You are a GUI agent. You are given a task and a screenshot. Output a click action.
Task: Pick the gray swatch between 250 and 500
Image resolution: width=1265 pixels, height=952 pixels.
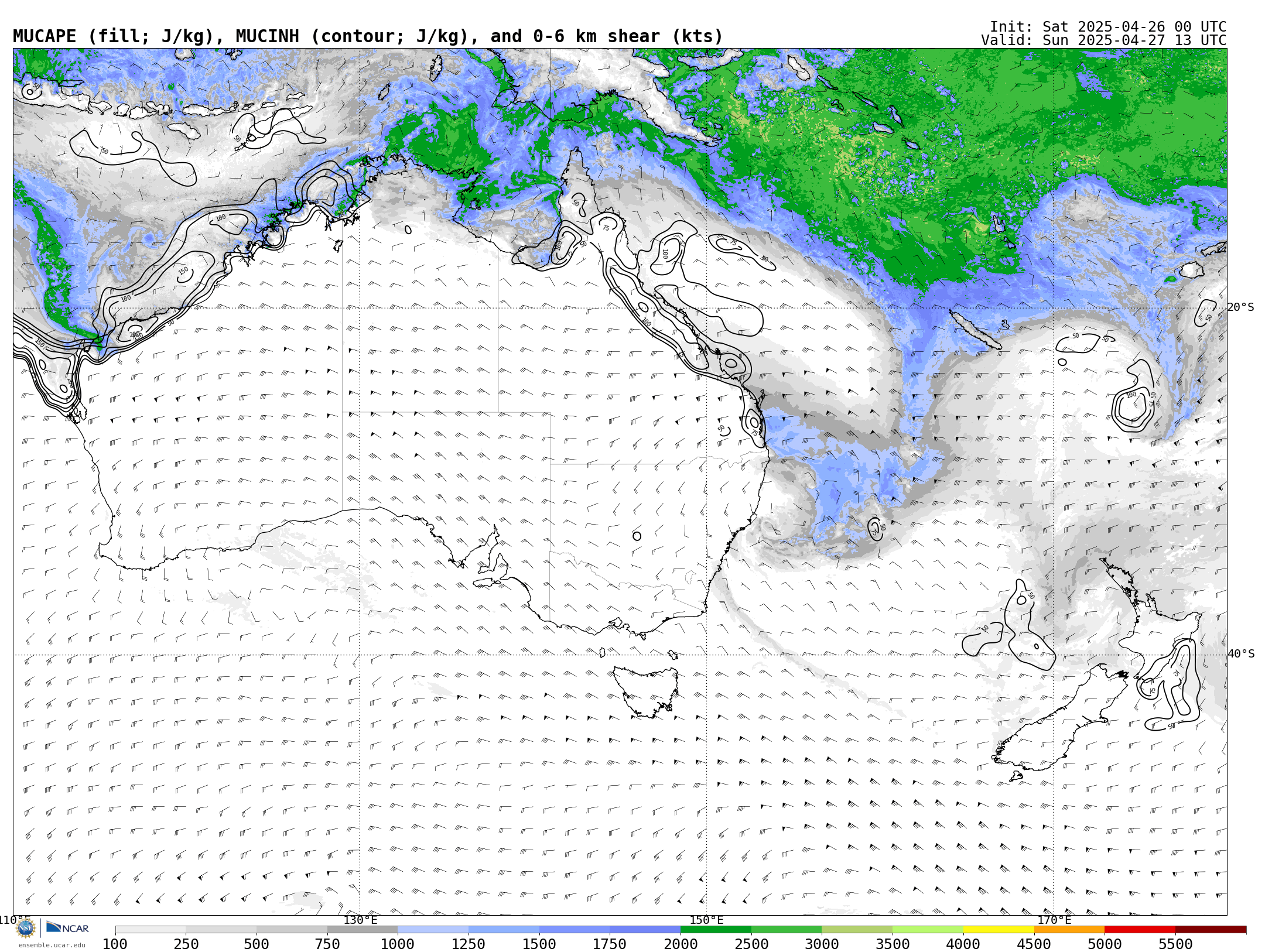pyautogui.click(x=221, y=929)
